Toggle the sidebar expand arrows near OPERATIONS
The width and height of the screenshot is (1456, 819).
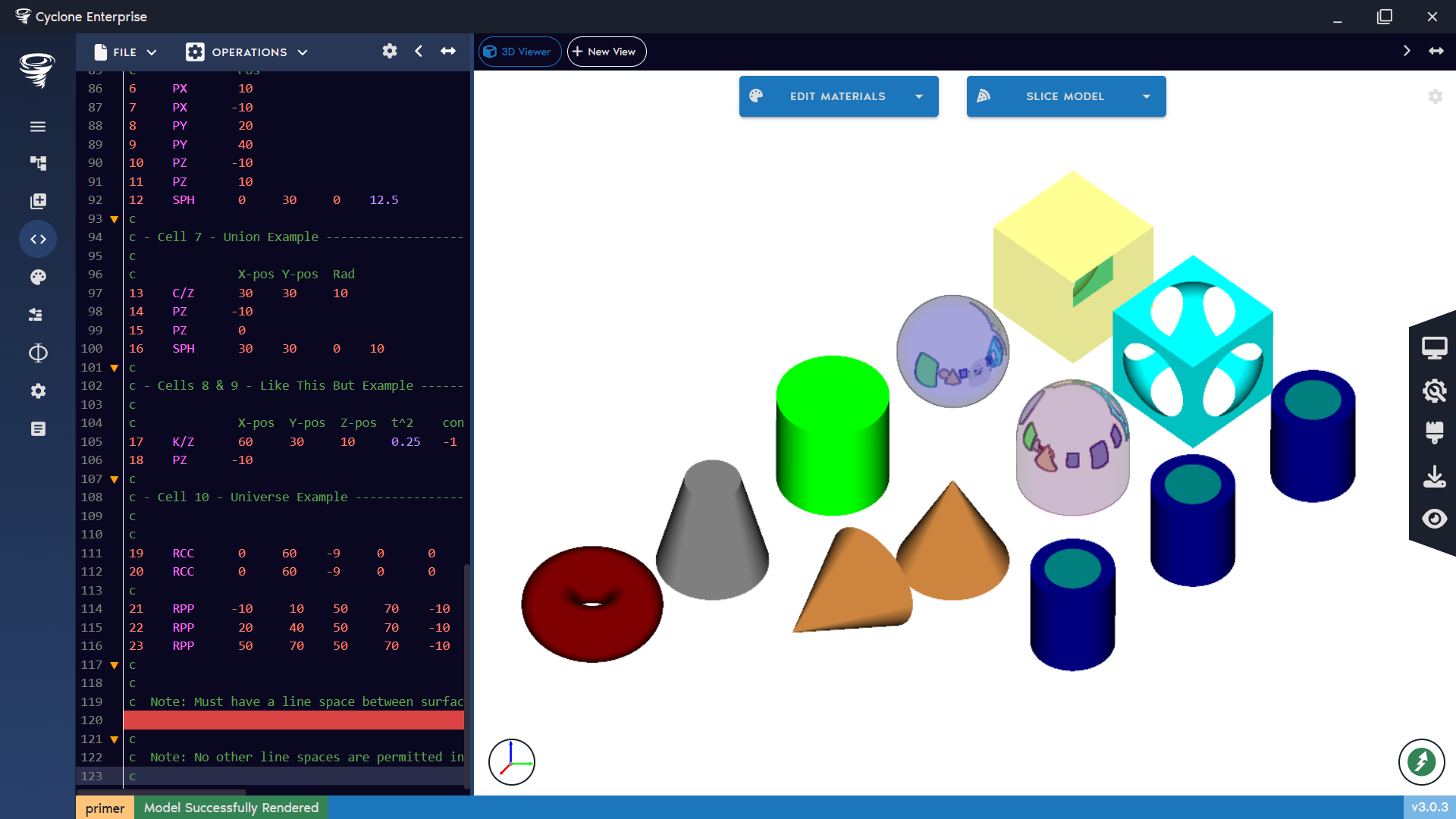click(x=448, y=51)
